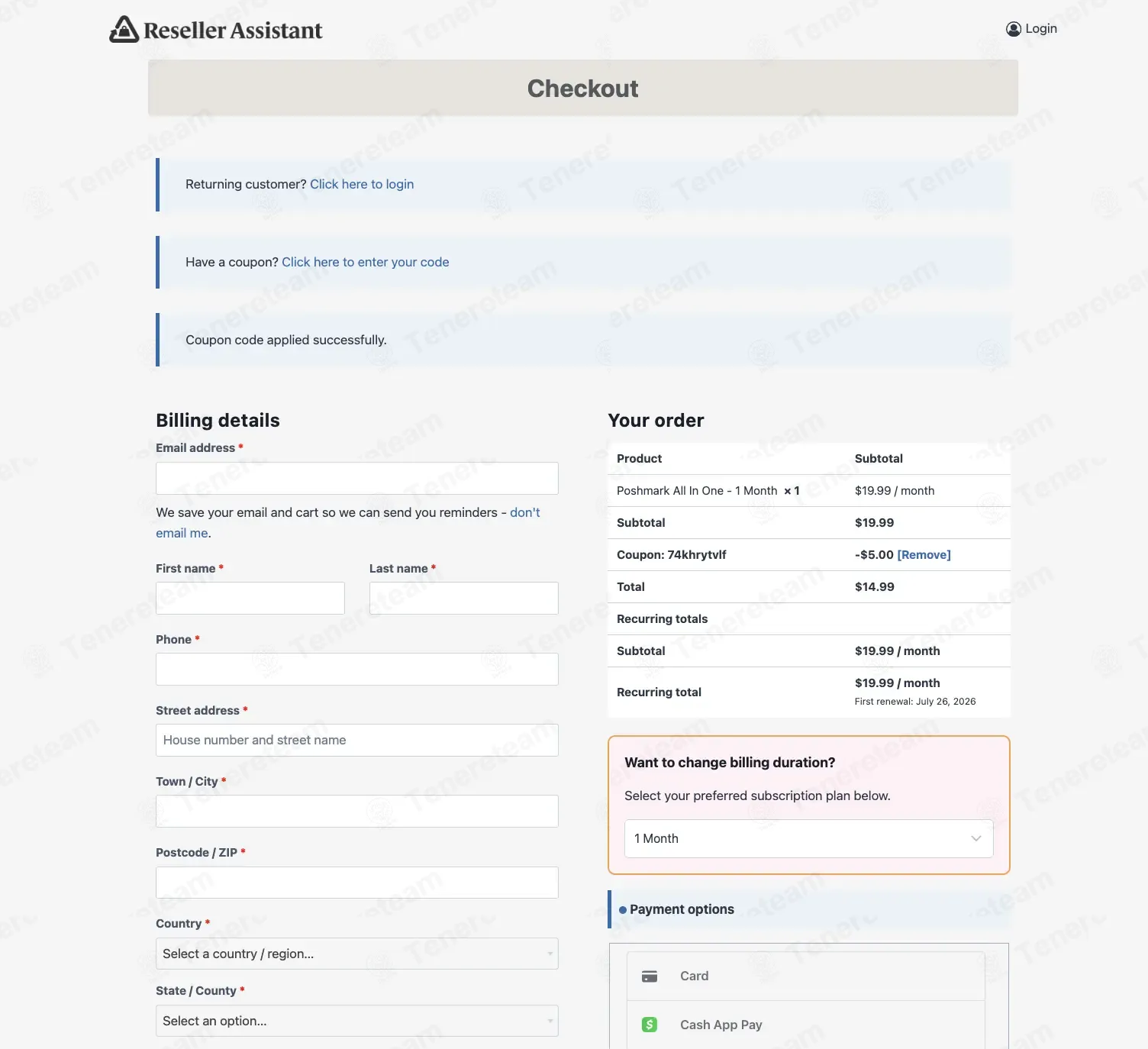Open the Country selection dropdown

pos(357,954)
